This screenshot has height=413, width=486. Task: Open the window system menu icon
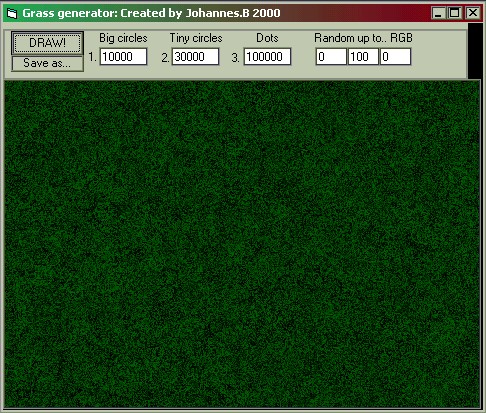click(12, 13)
